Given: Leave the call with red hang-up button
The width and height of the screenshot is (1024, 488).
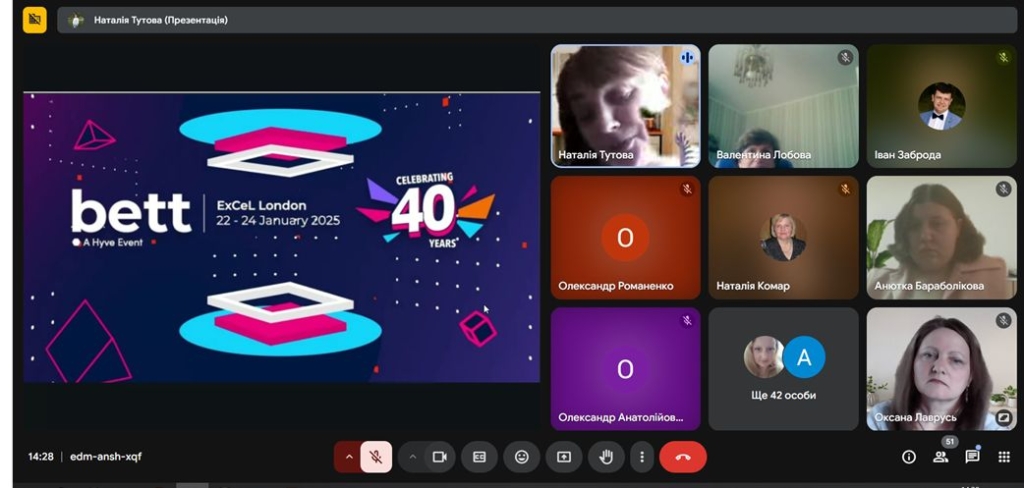Looking at the screenshot, I should tap(683, 457).
